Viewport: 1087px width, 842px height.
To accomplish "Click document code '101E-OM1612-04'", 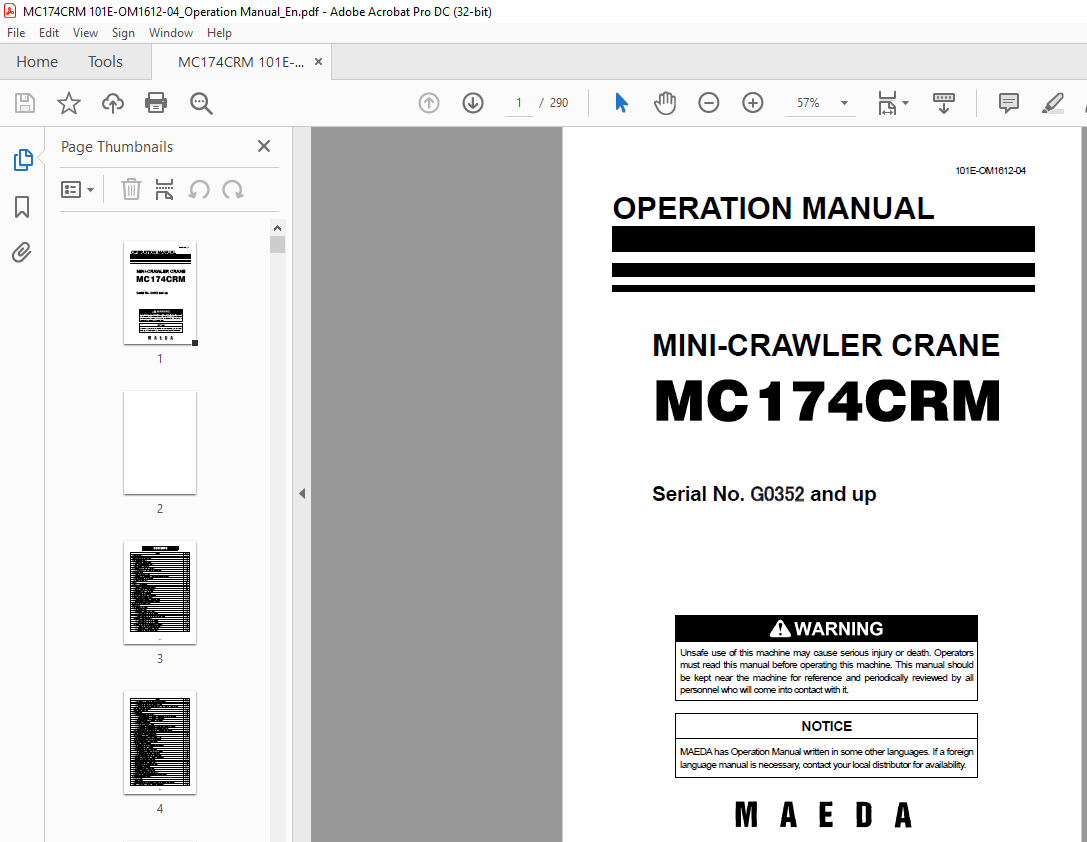I will pyautogui.click(x=990, y=170).
